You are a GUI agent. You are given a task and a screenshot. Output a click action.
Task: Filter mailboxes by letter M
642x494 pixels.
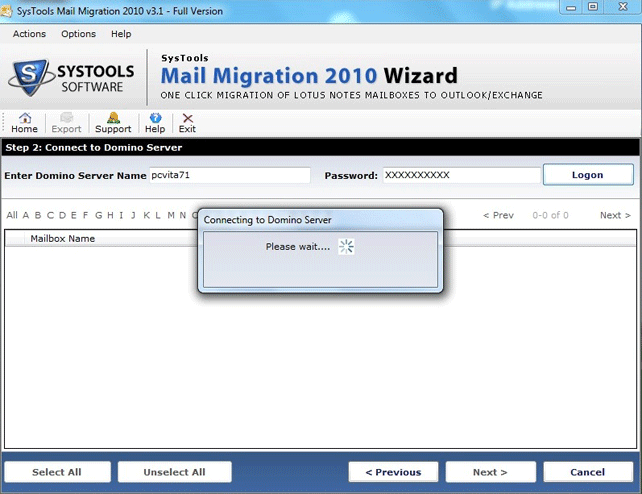(x=171, y=215)
